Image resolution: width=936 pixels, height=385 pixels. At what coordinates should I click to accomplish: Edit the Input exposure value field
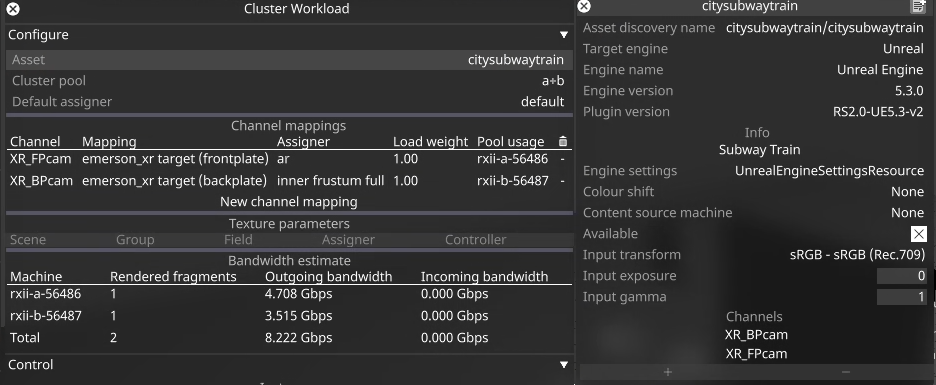(x=901, y=276)
